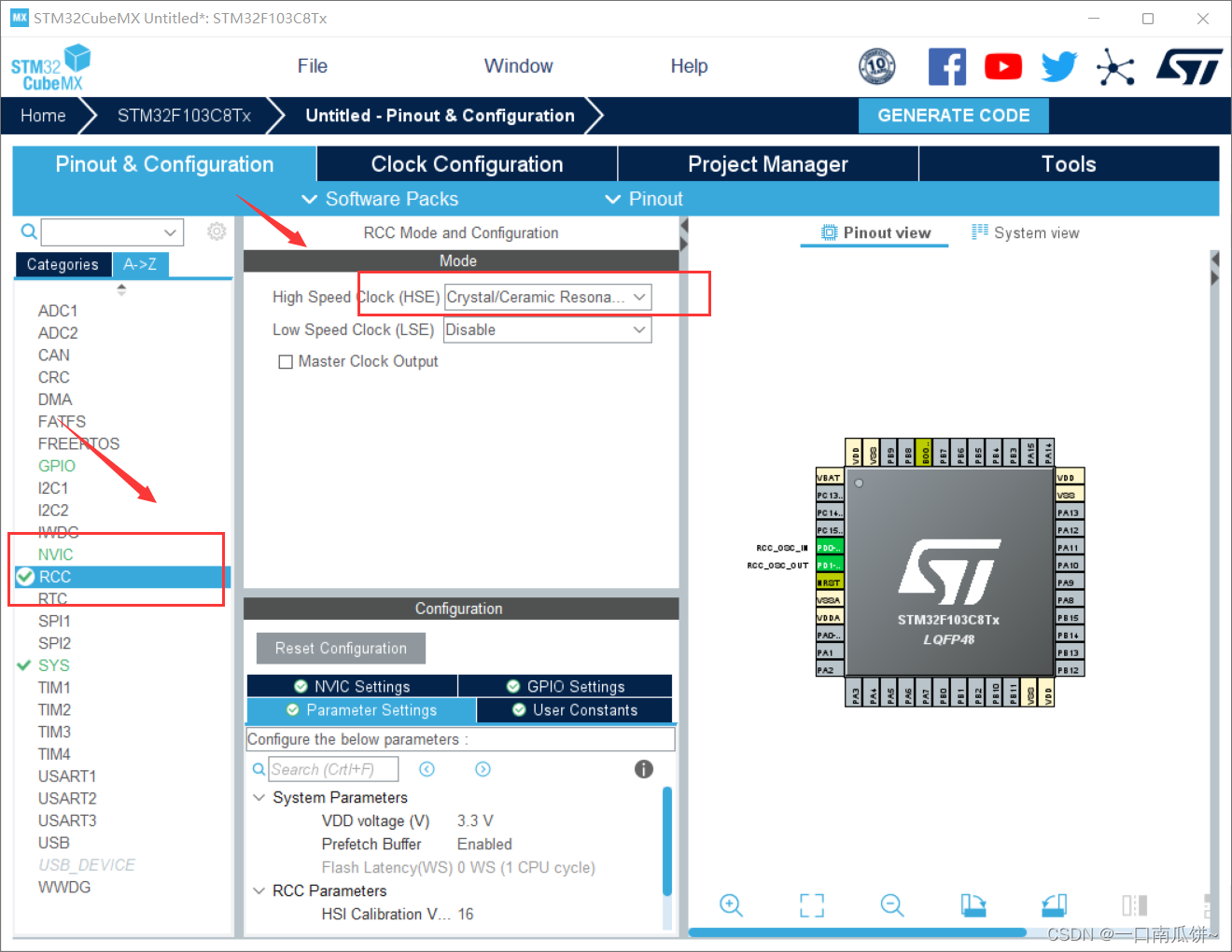Open the User Constants tab
The width and height of the screenshot is (1232, 952).
point(575,710)
